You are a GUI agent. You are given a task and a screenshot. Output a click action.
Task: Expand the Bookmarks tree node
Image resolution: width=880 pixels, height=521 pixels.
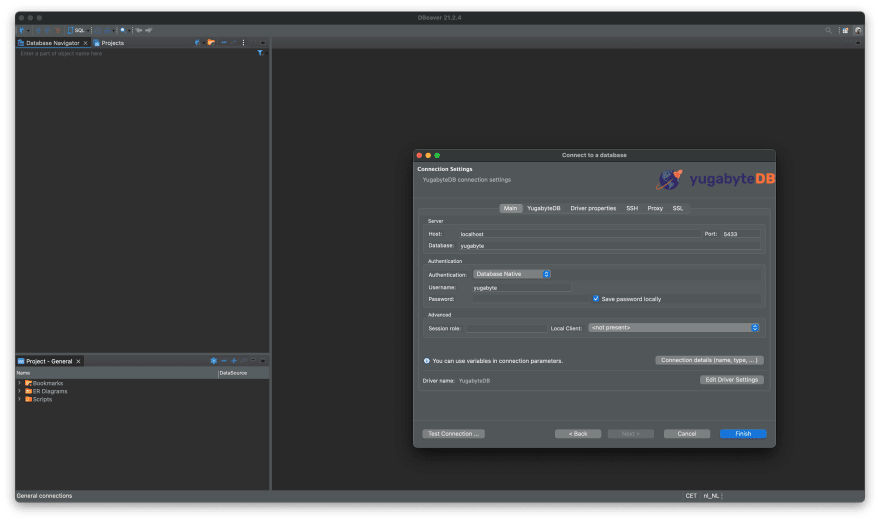[x=20, y=383]
